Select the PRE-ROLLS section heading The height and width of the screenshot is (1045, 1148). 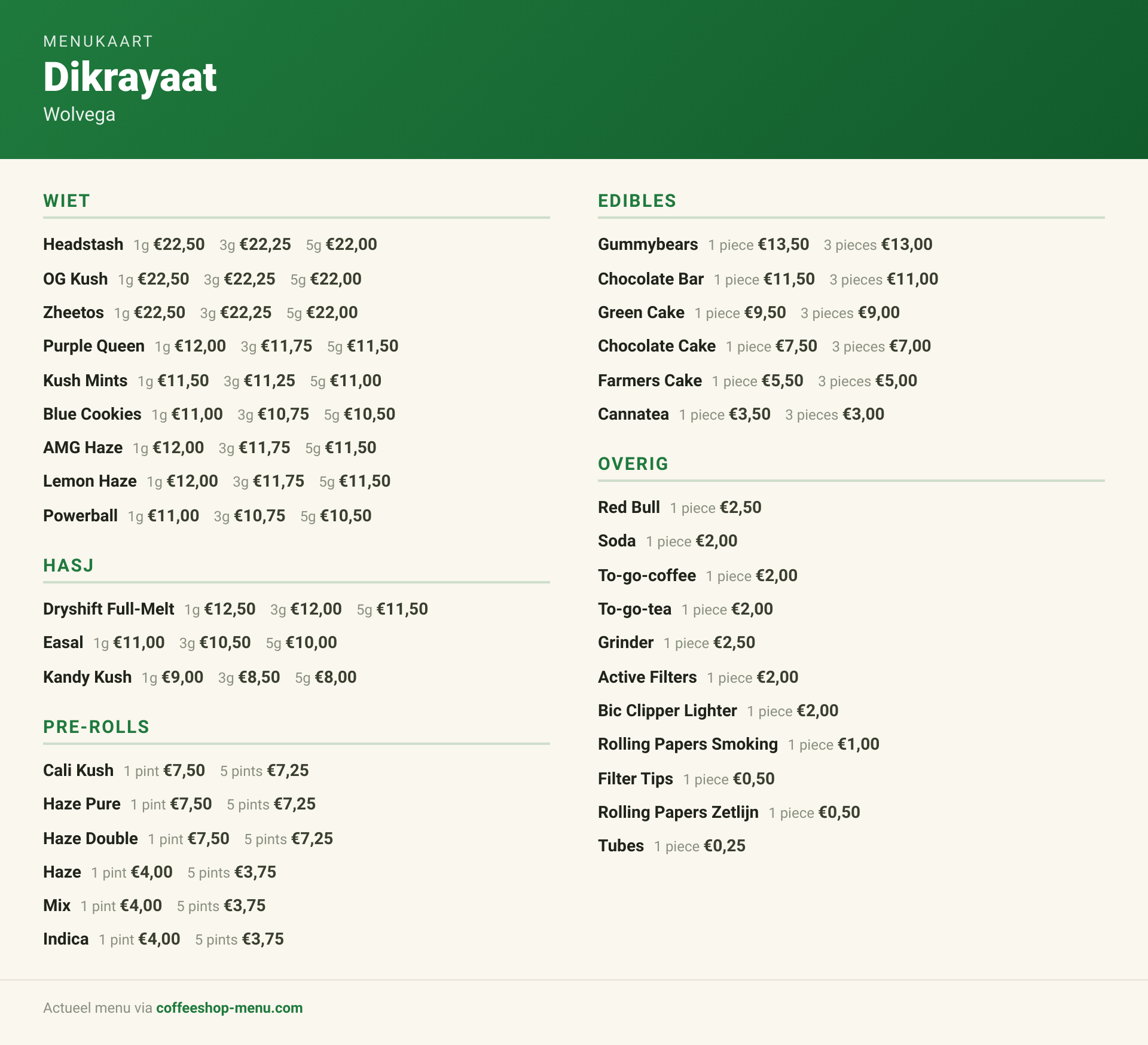(96, 727)
